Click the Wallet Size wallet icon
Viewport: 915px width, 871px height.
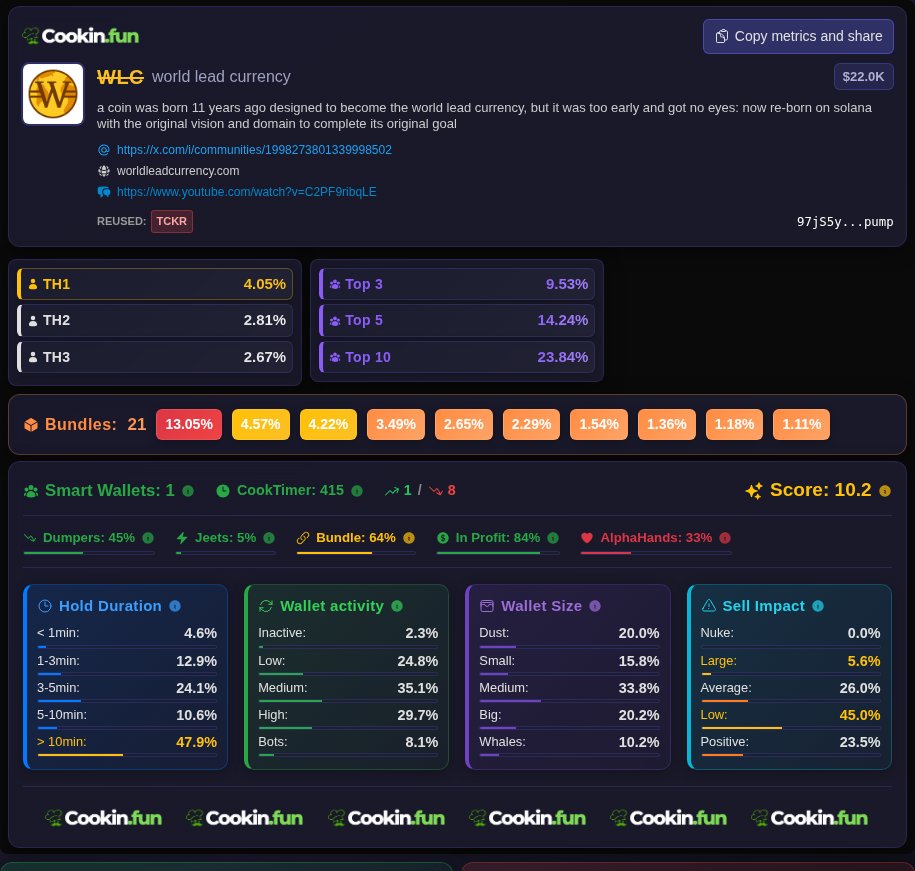[x=487, y=606]
